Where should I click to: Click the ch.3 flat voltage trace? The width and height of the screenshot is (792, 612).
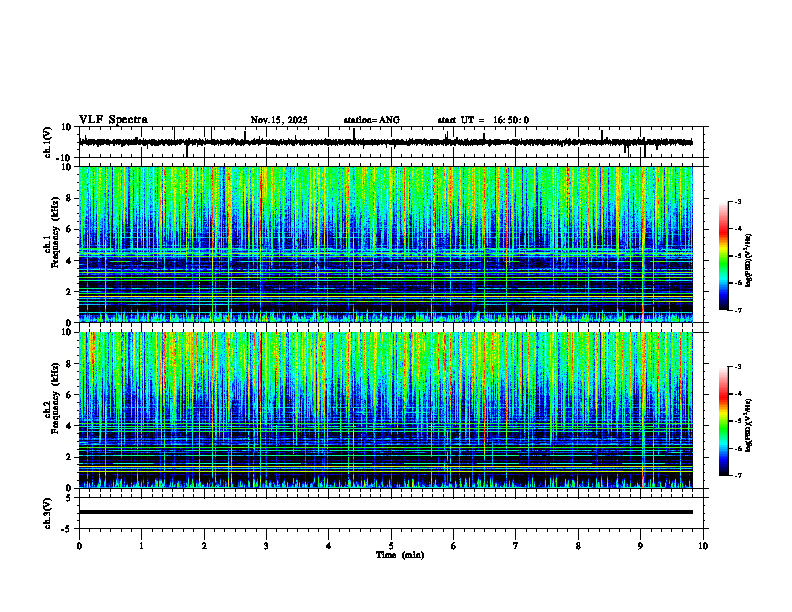pos(386,512)
